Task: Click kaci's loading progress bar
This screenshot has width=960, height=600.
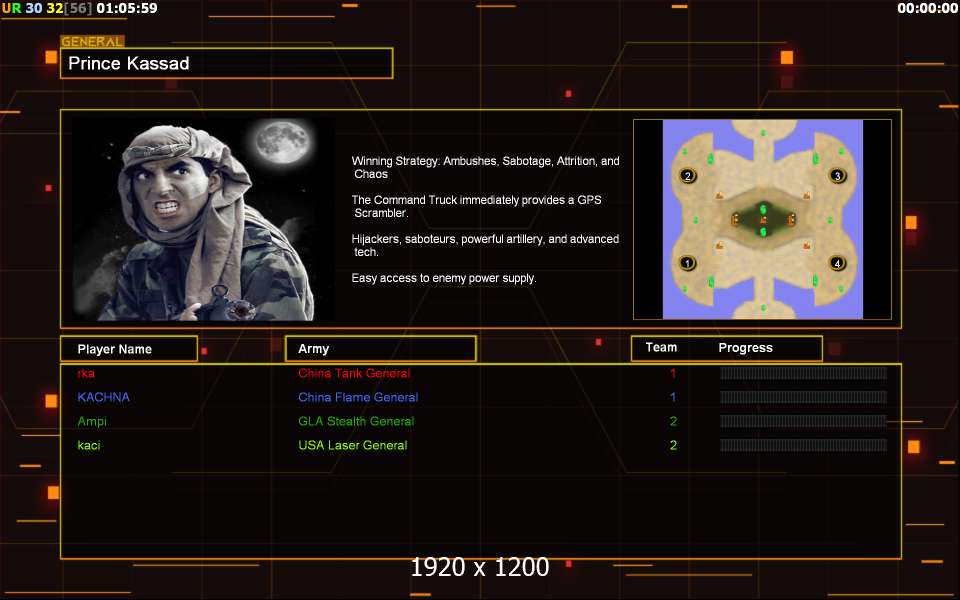Action: [x=803, y=445]
